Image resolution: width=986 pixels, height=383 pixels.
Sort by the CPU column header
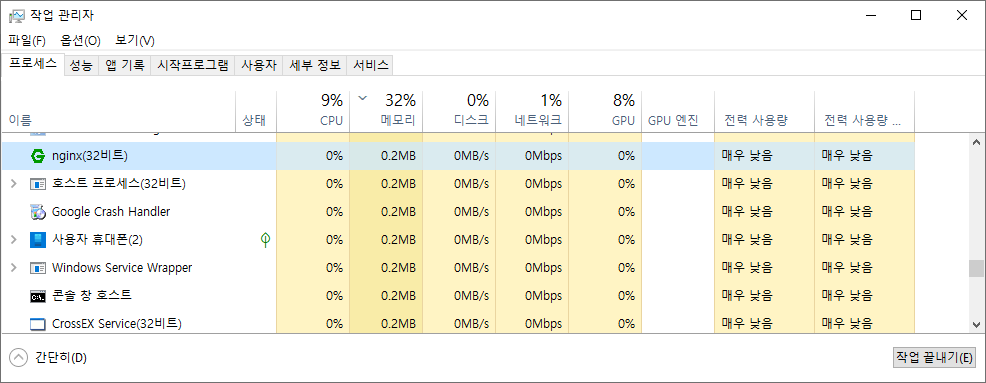tap(313, 112)
